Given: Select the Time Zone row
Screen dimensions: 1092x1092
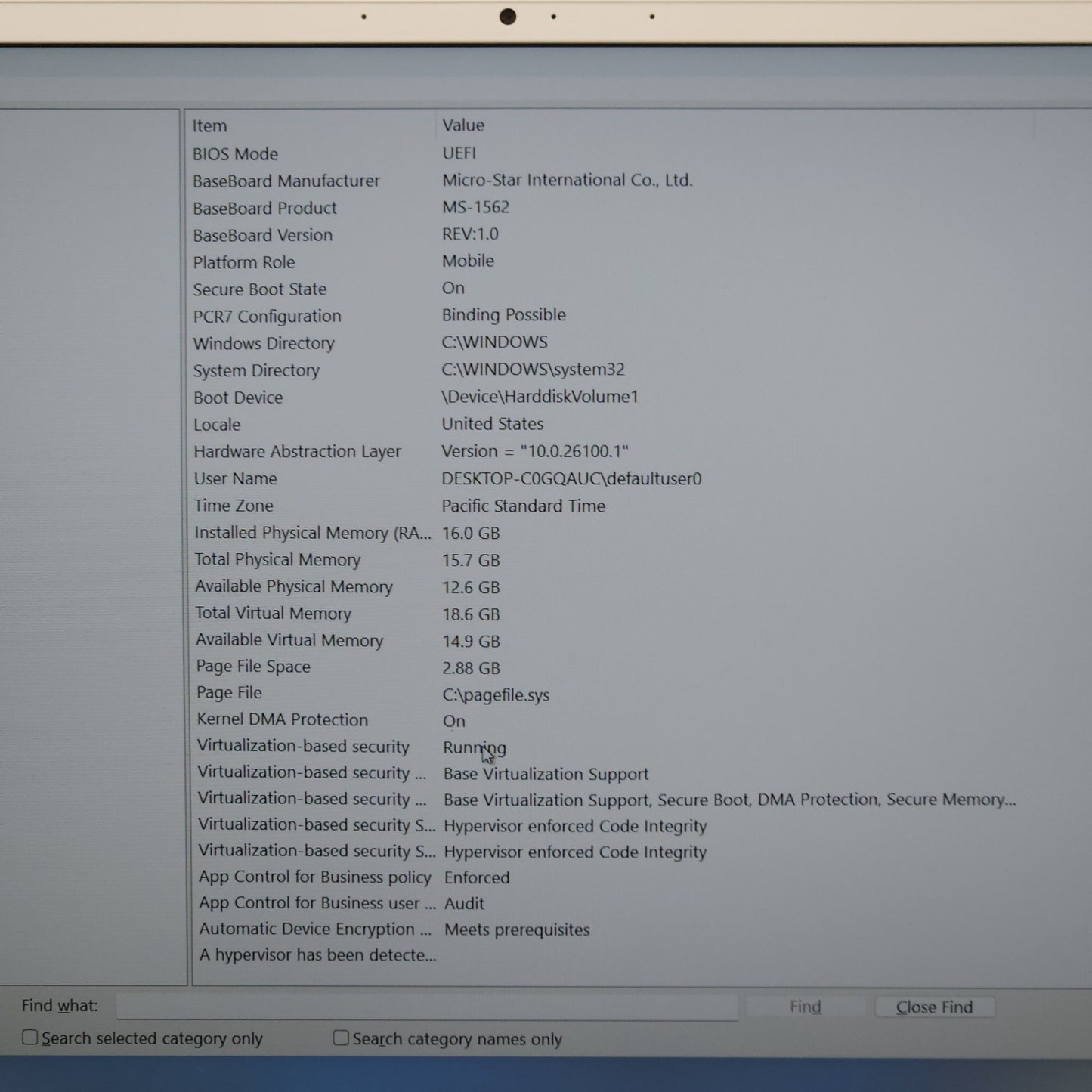Looking at the screenshot, I should pos(234,506).
